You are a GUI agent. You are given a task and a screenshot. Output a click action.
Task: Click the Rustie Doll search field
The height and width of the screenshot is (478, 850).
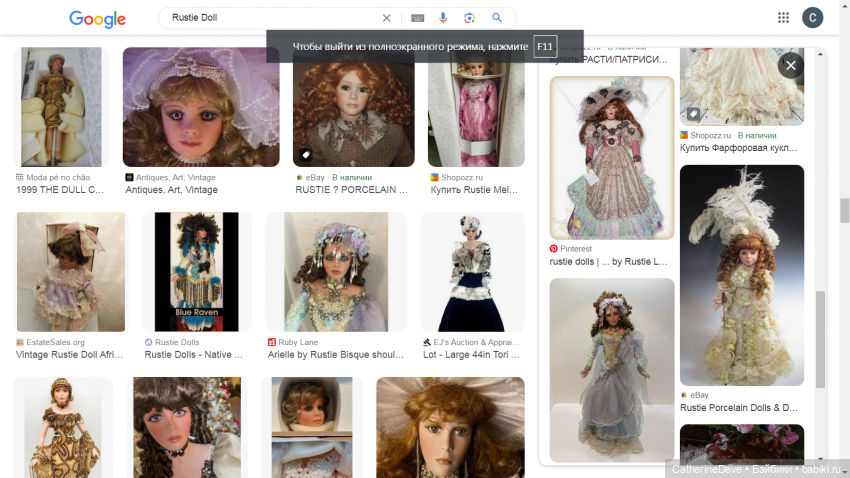pos(270,18)
